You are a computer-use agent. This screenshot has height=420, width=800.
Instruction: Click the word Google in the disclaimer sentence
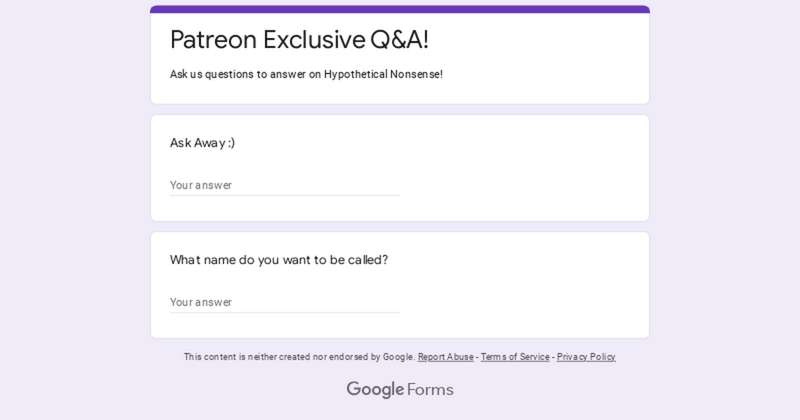[x=397, y=357]
